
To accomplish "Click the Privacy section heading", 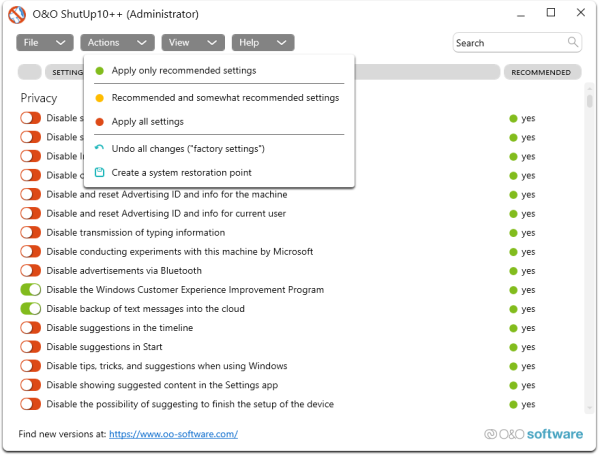I will point(39,98).
